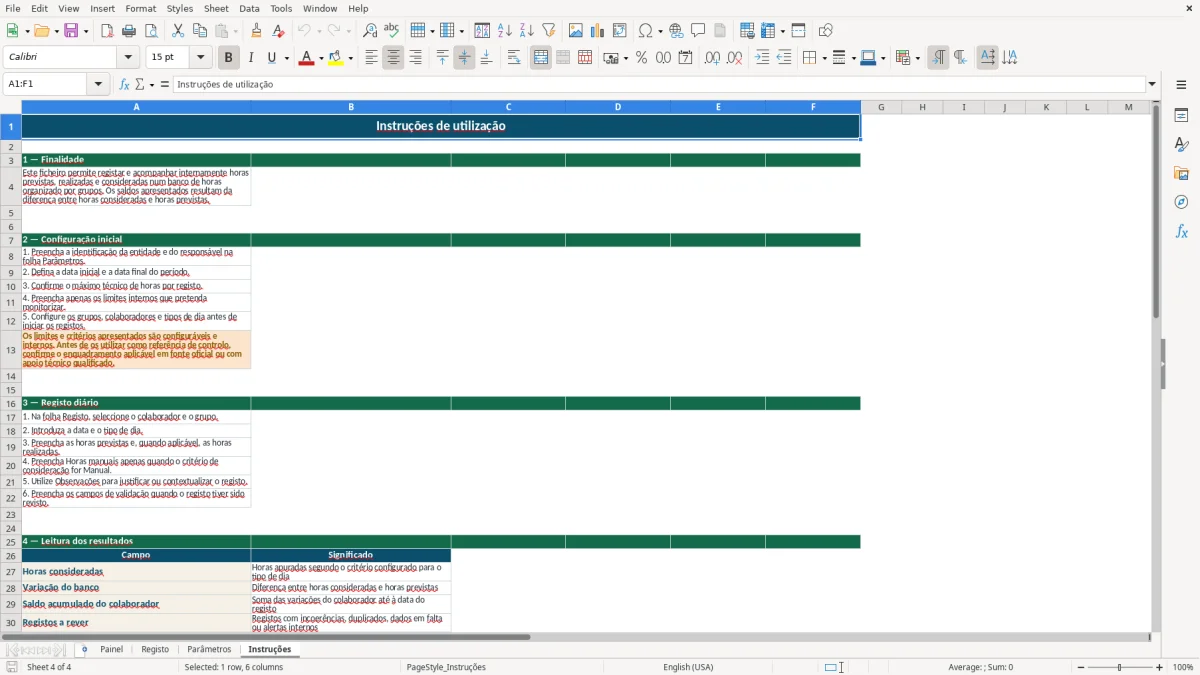The height and width of the screenshot is (675, 1200).
Task: Click the Increase Indent icon
Action: [x=762, y=58]
